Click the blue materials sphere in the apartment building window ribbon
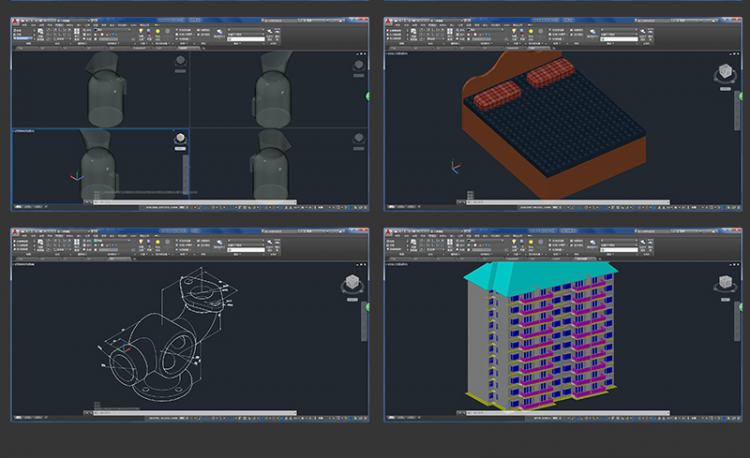 tap(522, 241)
